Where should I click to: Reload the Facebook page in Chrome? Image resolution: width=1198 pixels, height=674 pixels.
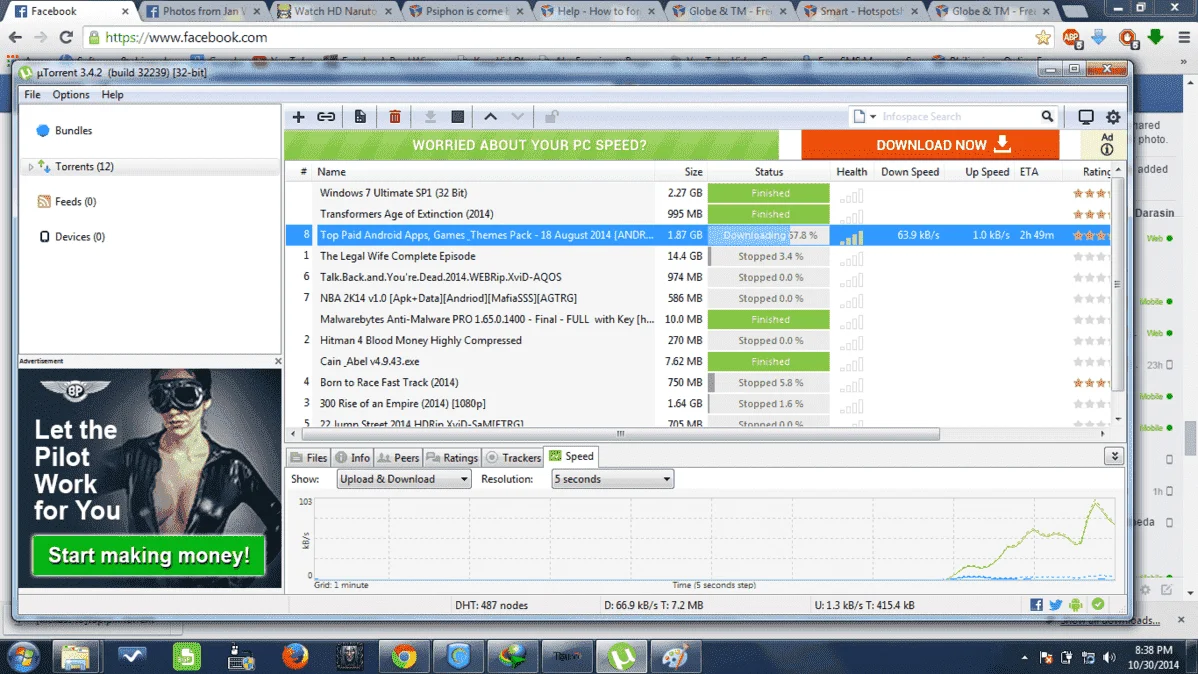pos(66,37)
